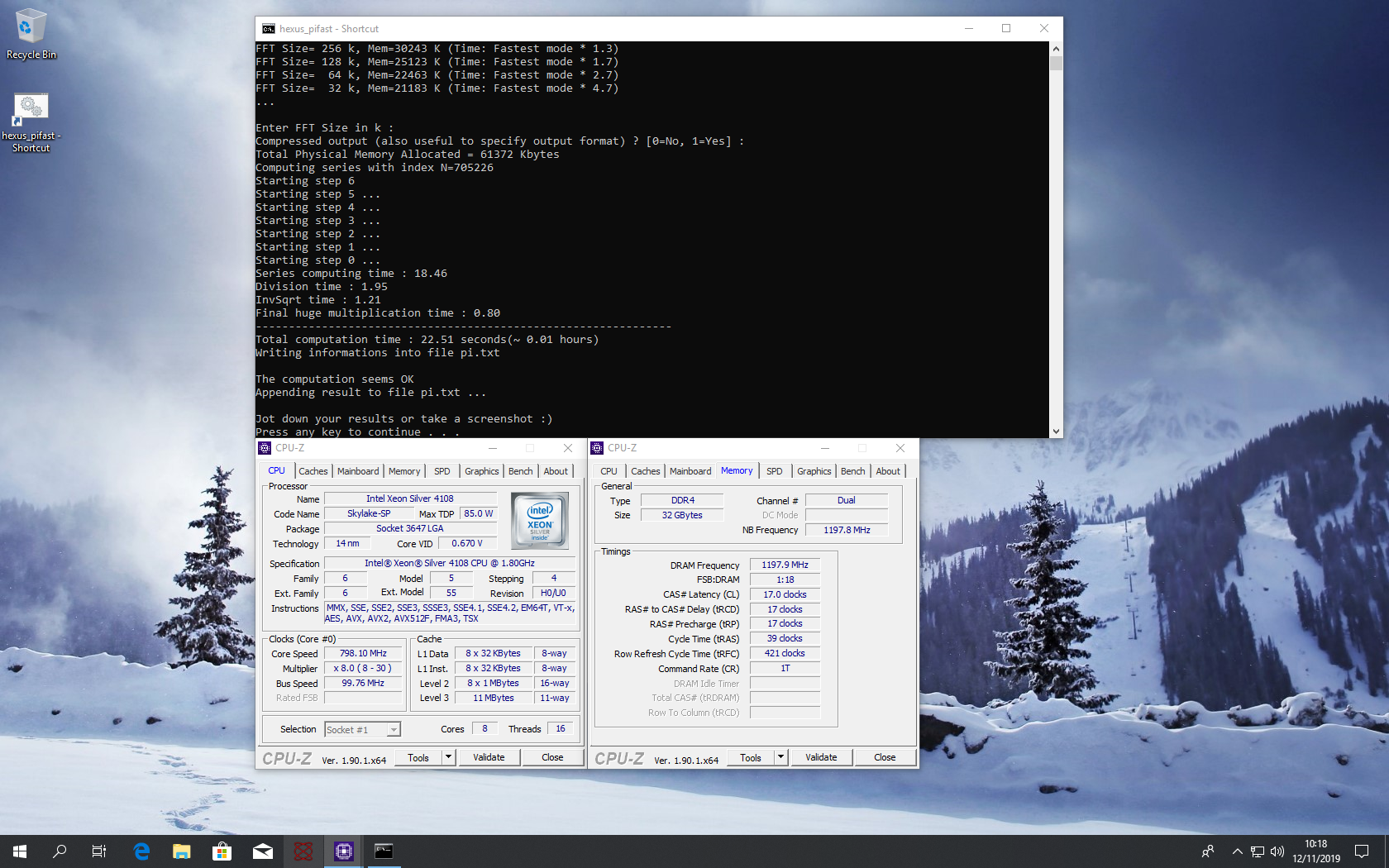Screen dimensions: 1389x868
Task: Switch to SPD tab in left CPU-Z
Action: 442,471
